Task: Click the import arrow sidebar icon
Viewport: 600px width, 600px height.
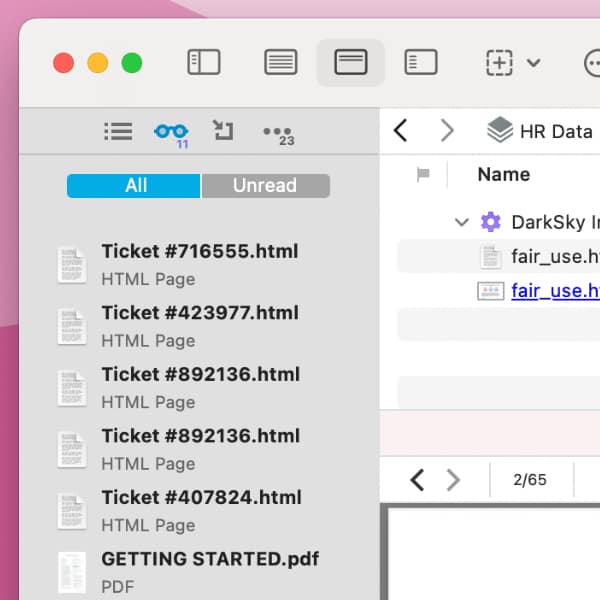Action: pyautogui.click(x=222, y=131)
